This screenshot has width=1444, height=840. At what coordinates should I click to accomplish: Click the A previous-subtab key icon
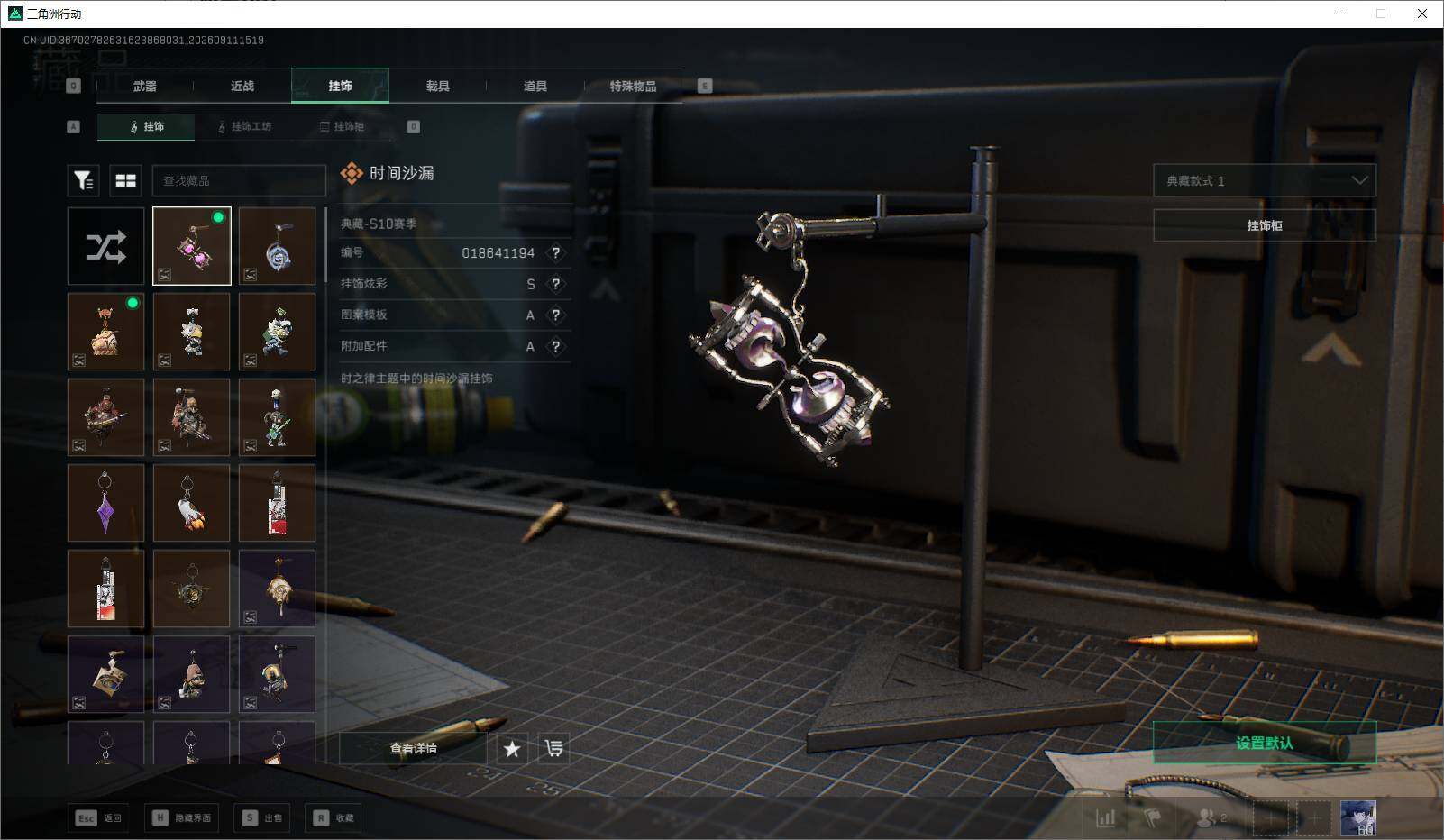(74, 127)
